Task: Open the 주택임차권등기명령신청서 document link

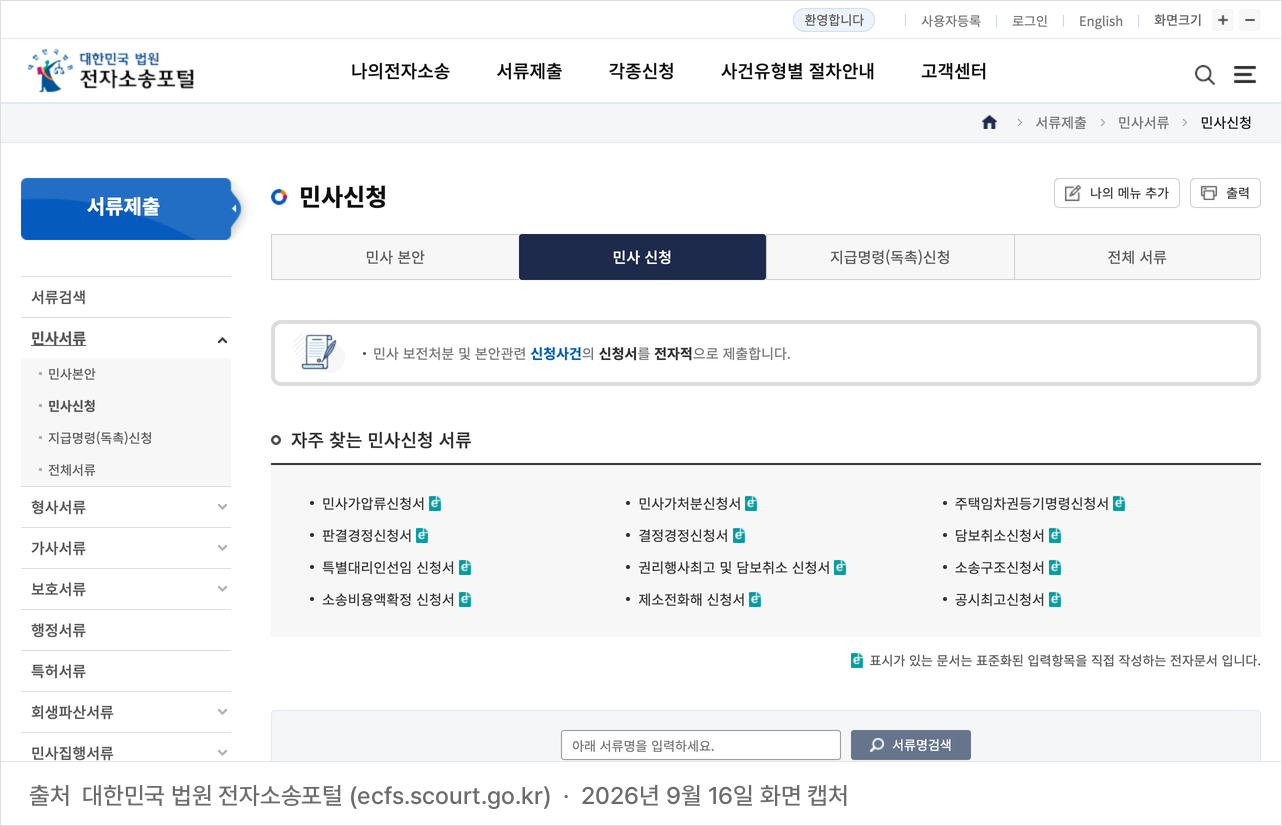Action: coord(1032,504)
